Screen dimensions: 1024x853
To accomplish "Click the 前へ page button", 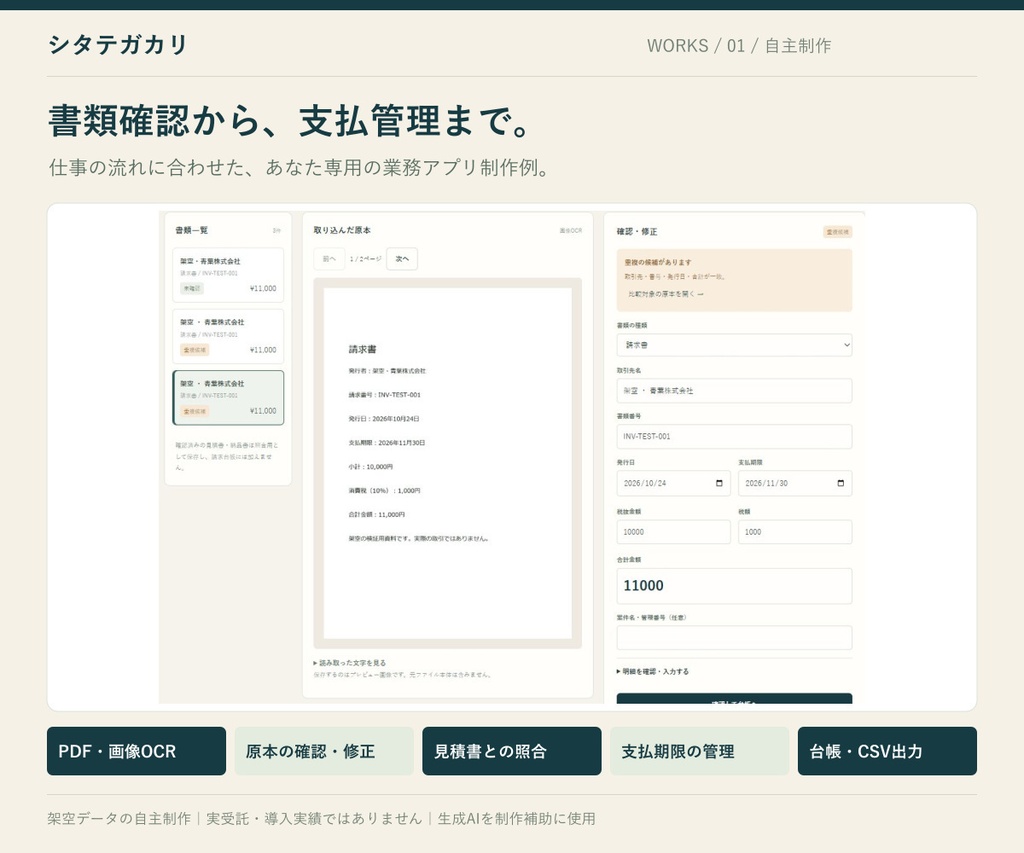I will [328, 259].
